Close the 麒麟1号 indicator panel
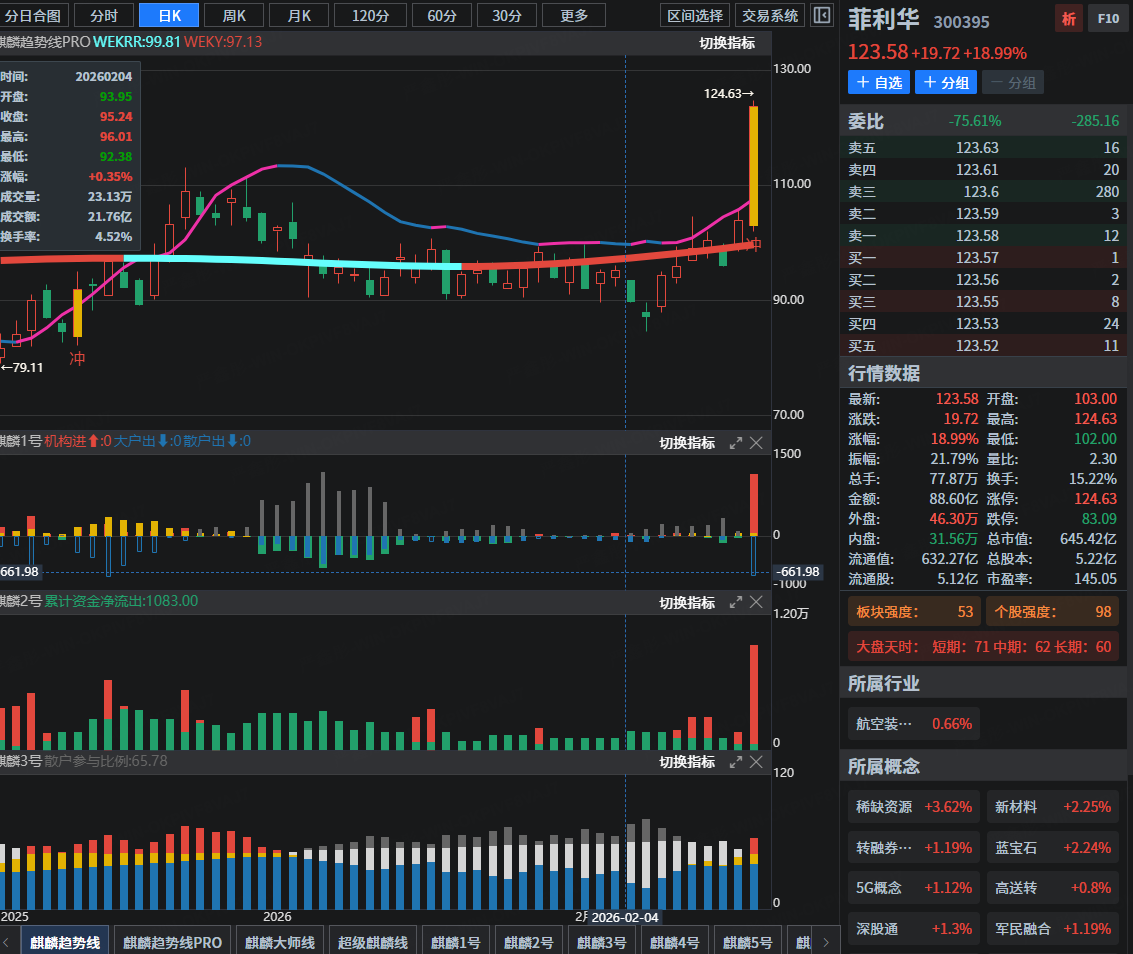 pos(756,442)
